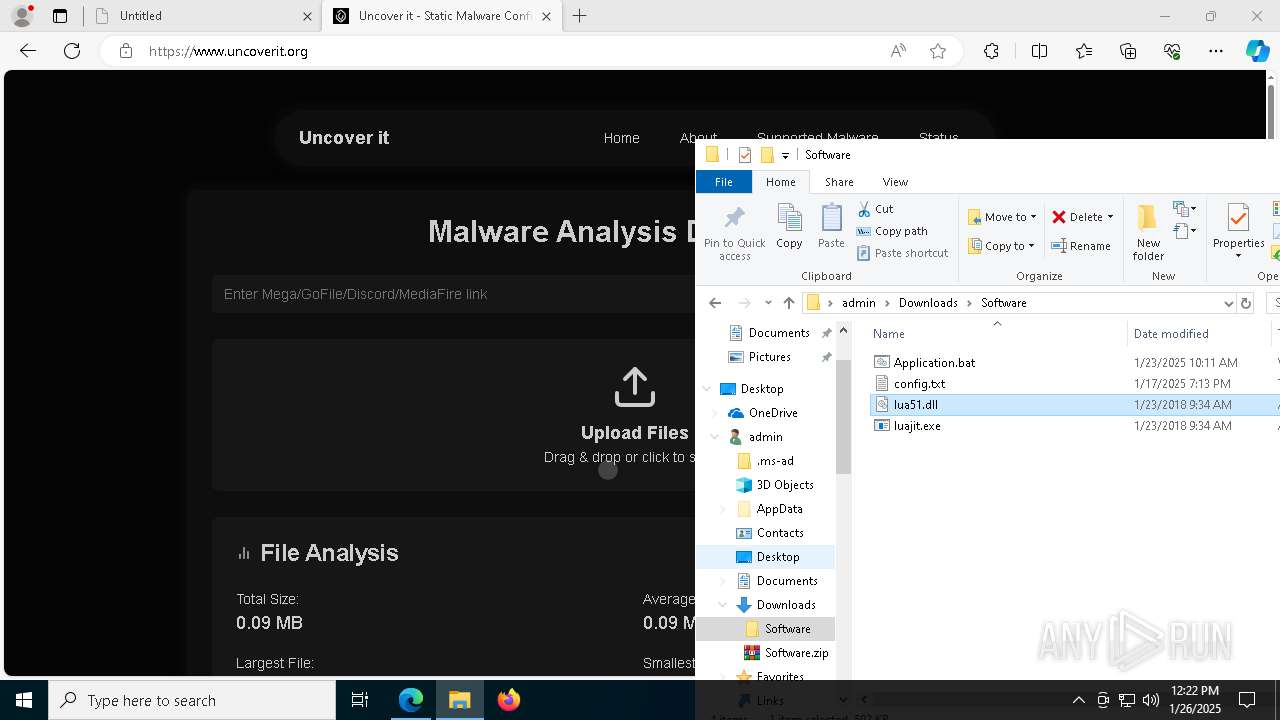This screenshot has height=720, width=1280.
Task: Open Edge read aloud icon
Action: (898, 51)
